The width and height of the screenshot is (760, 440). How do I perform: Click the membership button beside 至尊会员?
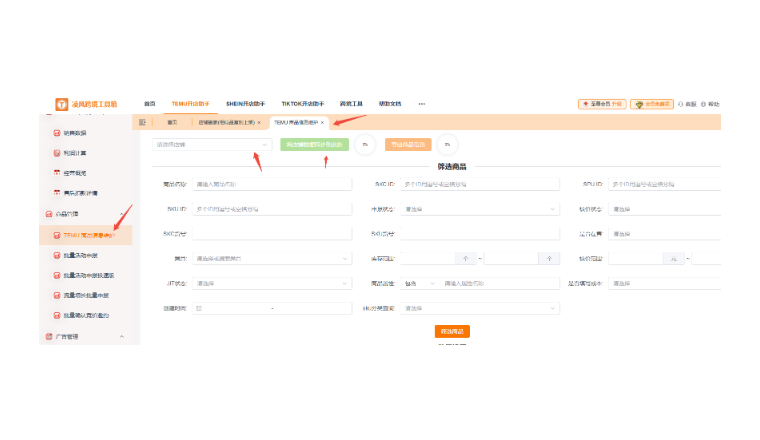pyautogui.click(x=652, y=104)
